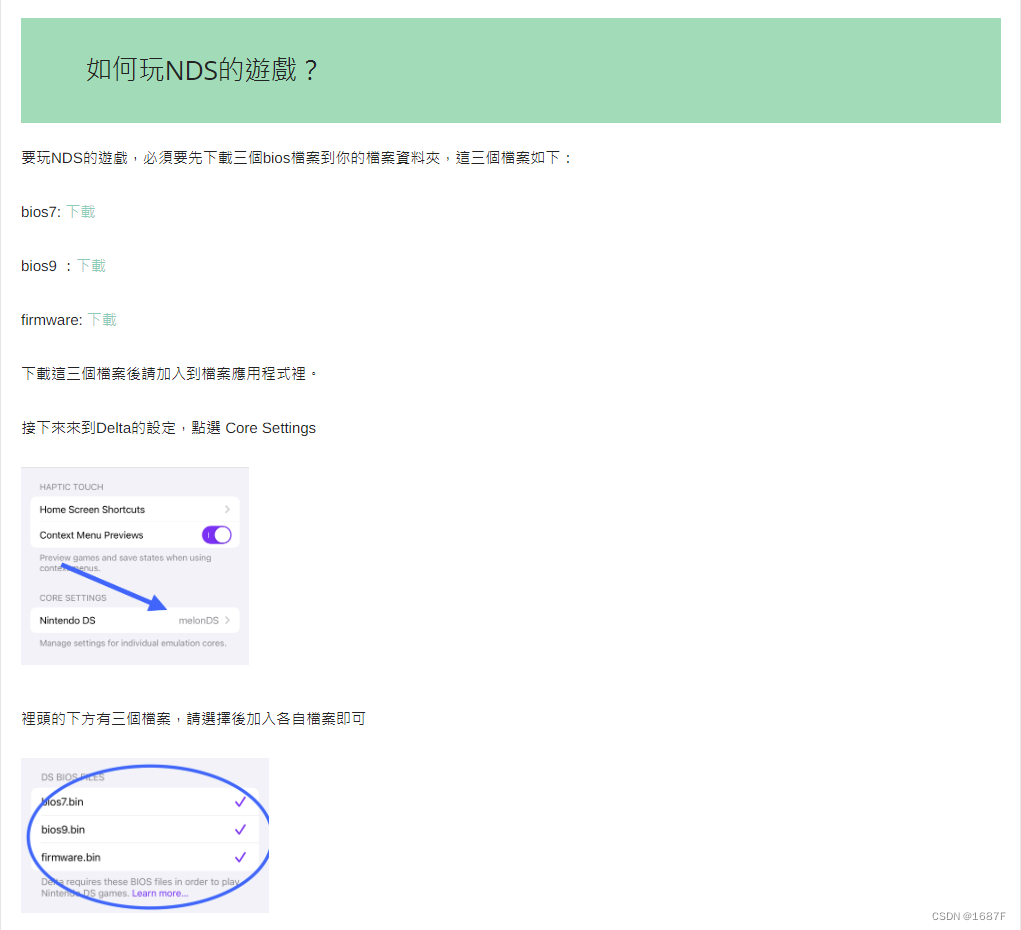Click the bios7.bin checkmark
This screenshot has height=930, width=1021.
click(240, 802)
